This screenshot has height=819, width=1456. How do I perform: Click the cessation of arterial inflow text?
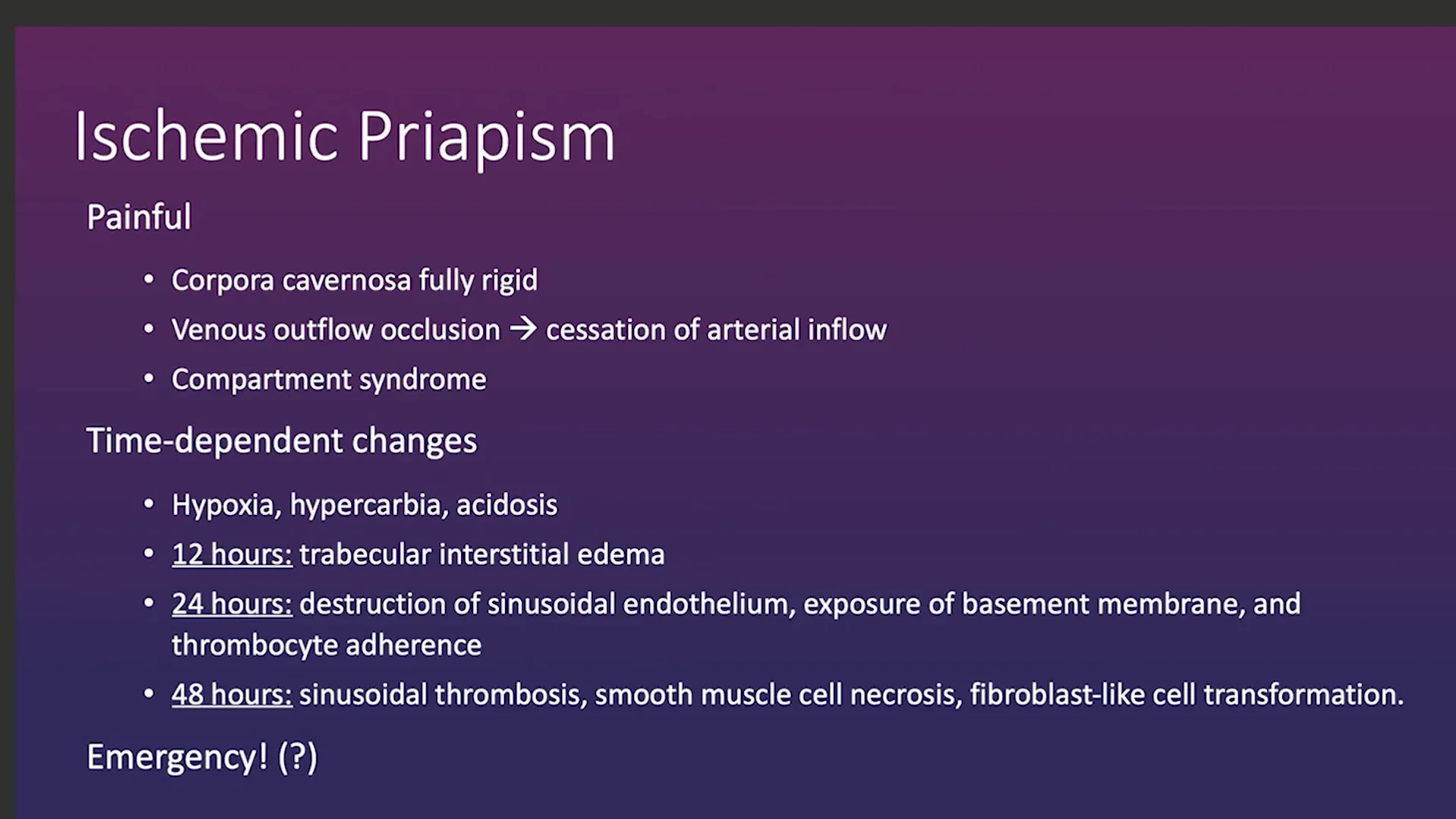tap(716, 329)
